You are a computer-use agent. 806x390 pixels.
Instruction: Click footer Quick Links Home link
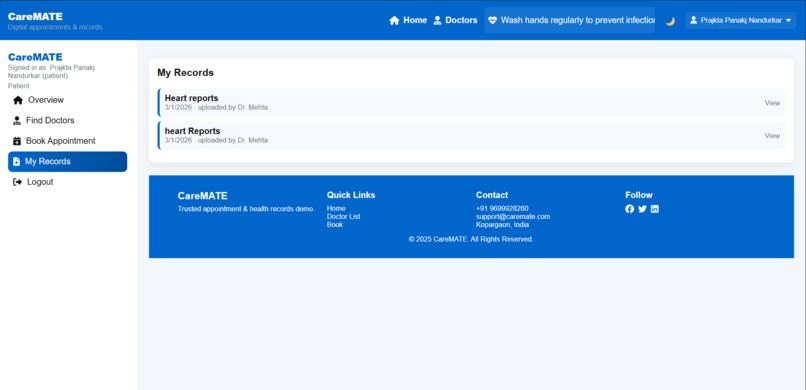click(336, 209)
